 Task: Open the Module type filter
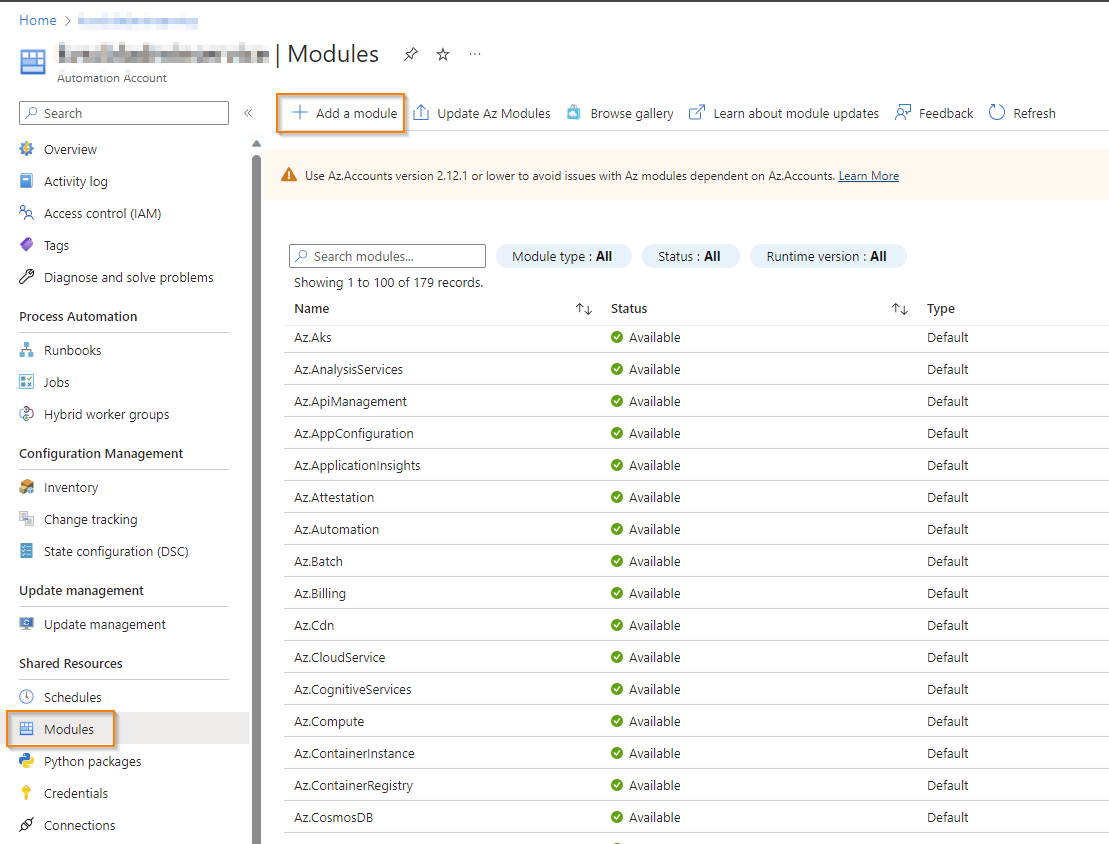(563, 256)
